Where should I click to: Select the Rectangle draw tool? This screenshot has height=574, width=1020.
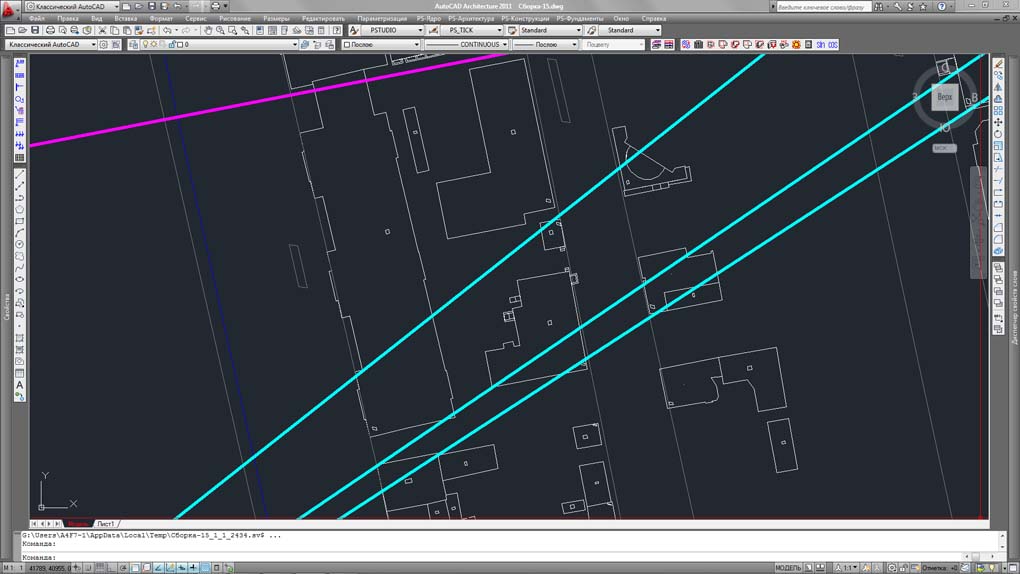click(20, 221)
